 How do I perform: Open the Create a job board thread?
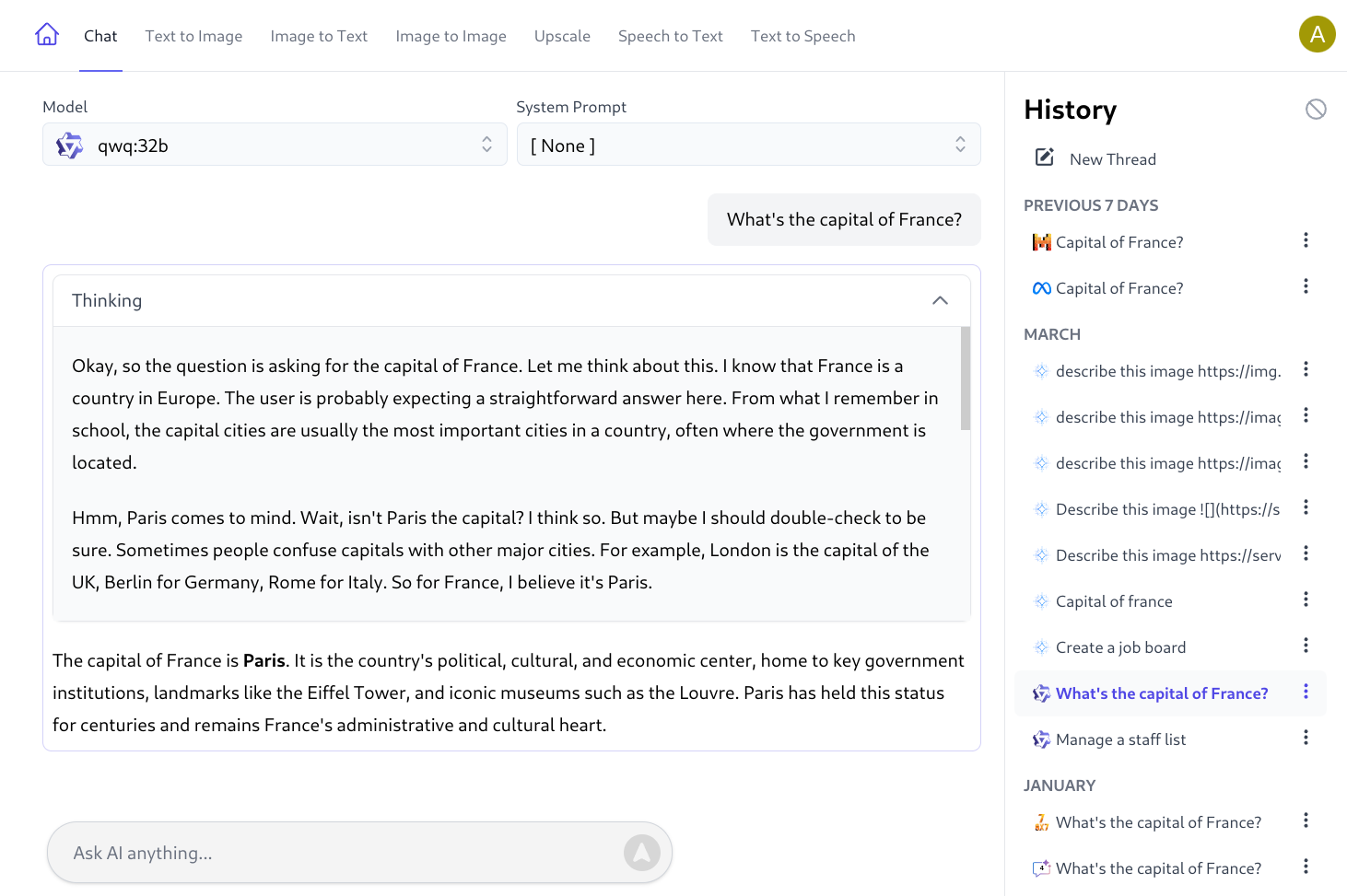(1120, 647)
